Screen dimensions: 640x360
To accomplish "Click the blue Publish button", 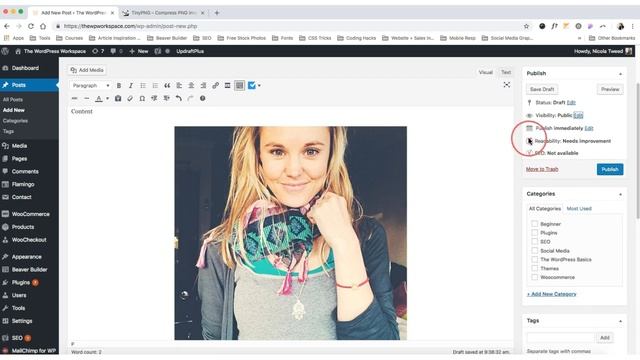I will pyautogui.click(x=610, y=169).
